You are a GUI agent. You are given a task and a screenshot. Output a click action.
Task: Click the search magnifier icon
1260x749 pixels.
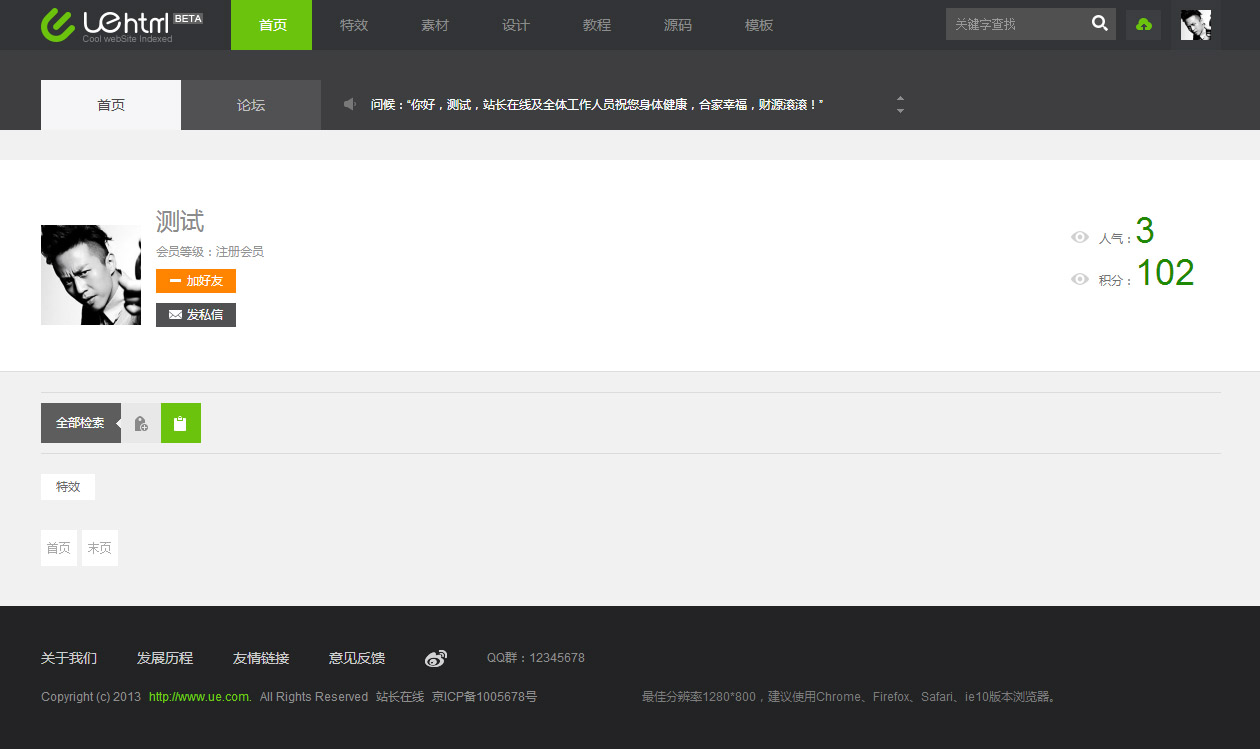tap(1099, 24)
